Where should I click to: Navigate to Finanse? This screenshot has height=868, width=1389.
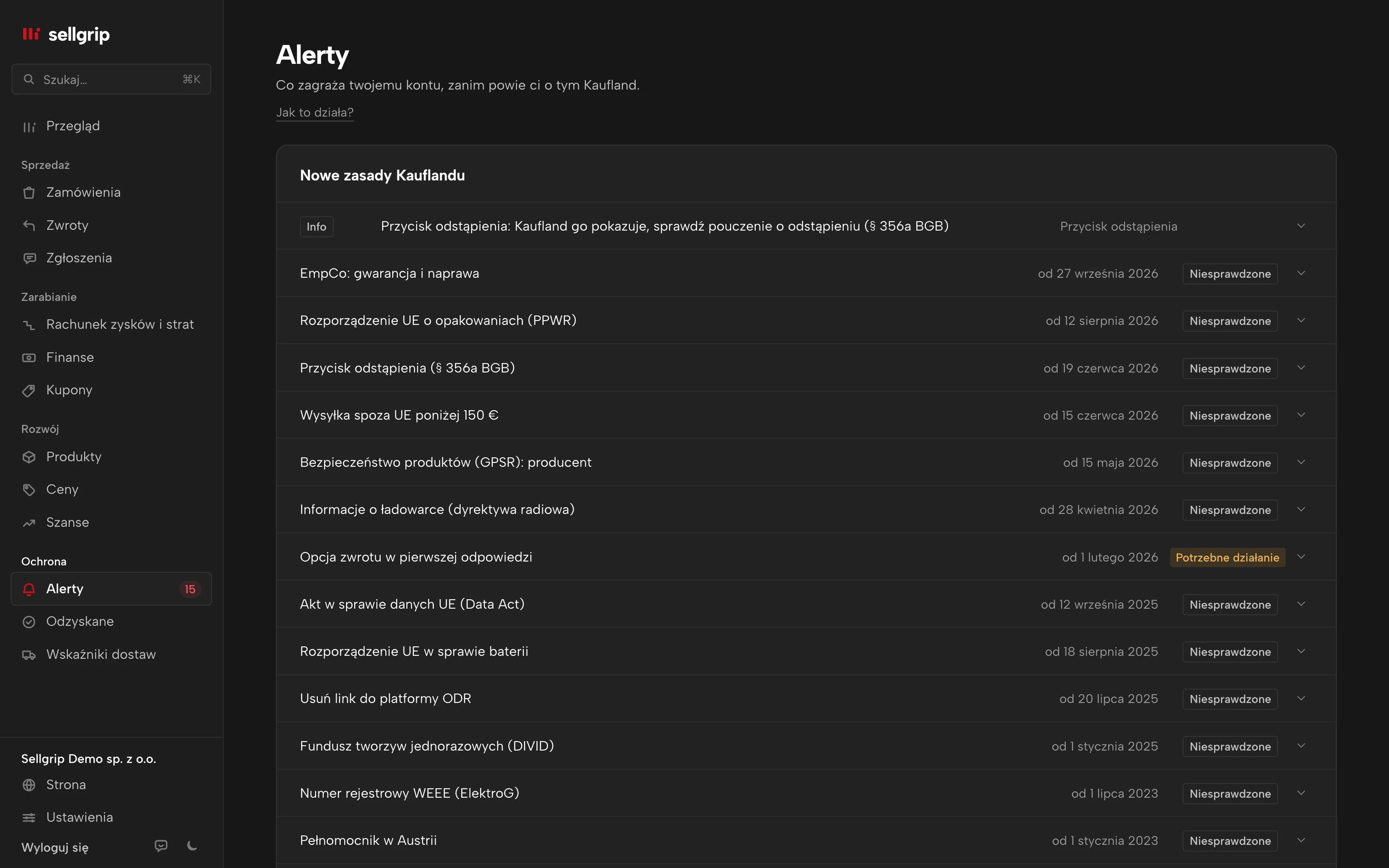111,357
